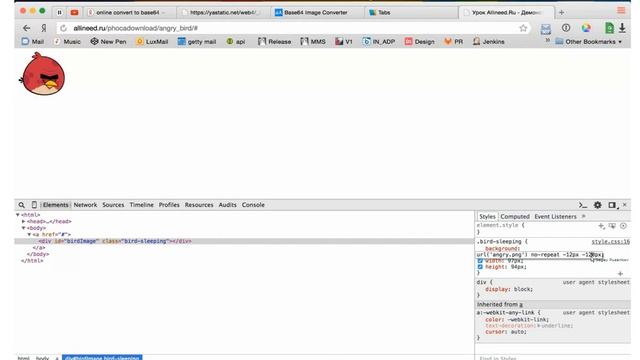Switch to the Elements panel
The image size is (640, 360).
click(x=56, y=205)
